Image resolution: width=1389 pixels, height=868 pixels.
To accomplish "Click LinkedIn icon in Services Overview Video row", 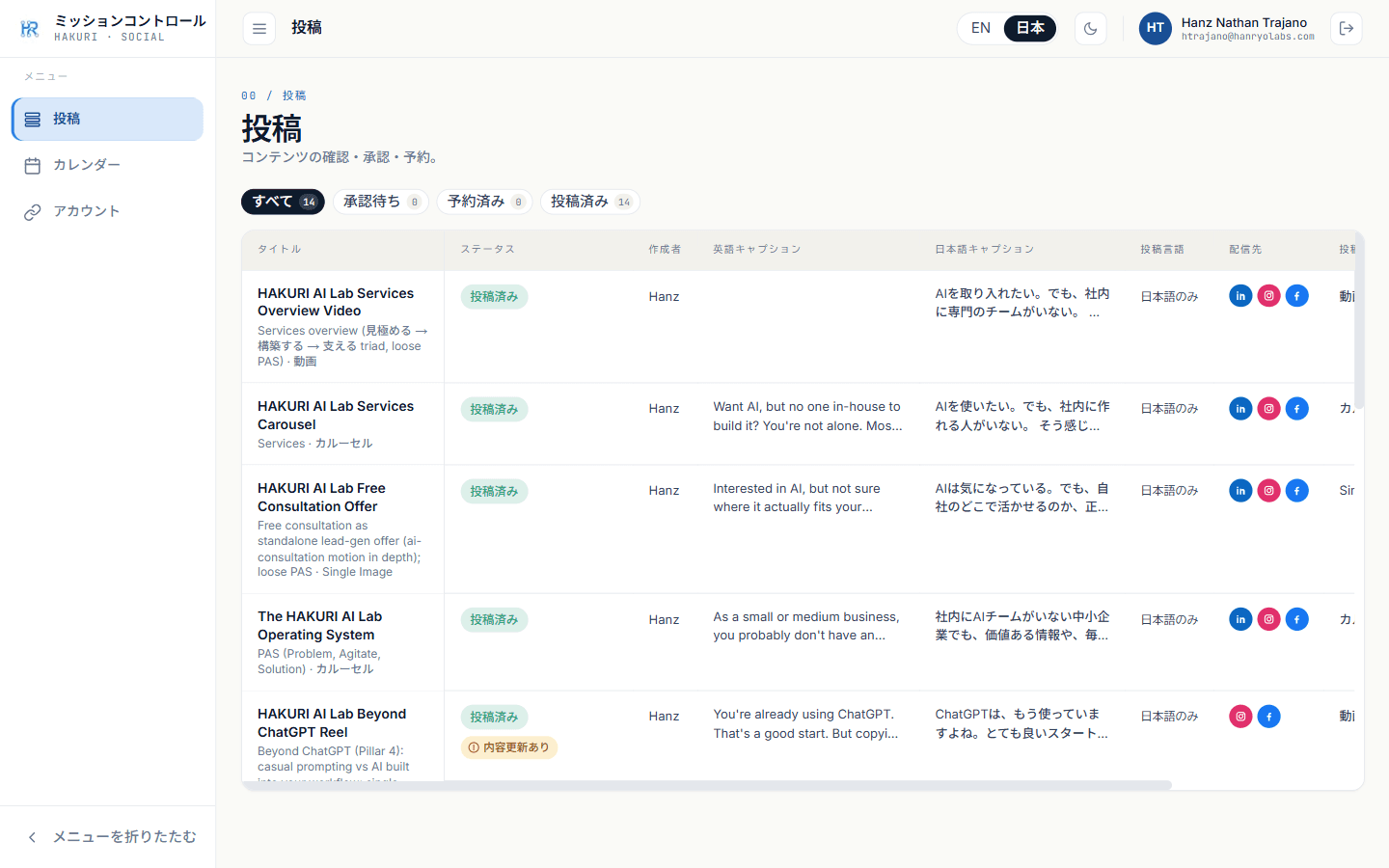I will click(x=1240, y=296).
